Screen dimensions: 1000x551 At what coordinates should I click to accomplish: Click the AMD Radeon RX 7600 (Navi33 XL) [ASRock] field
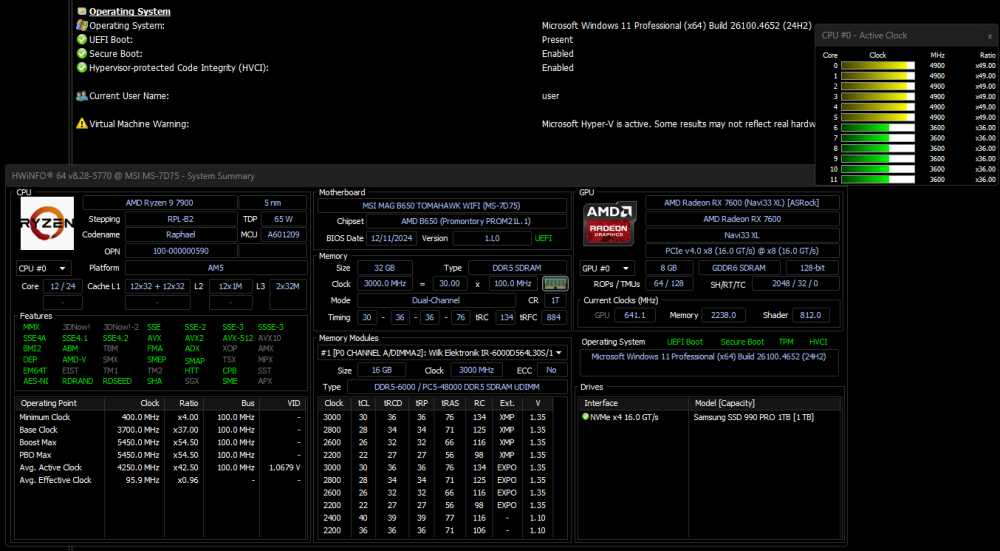click(x=742, y=203)
